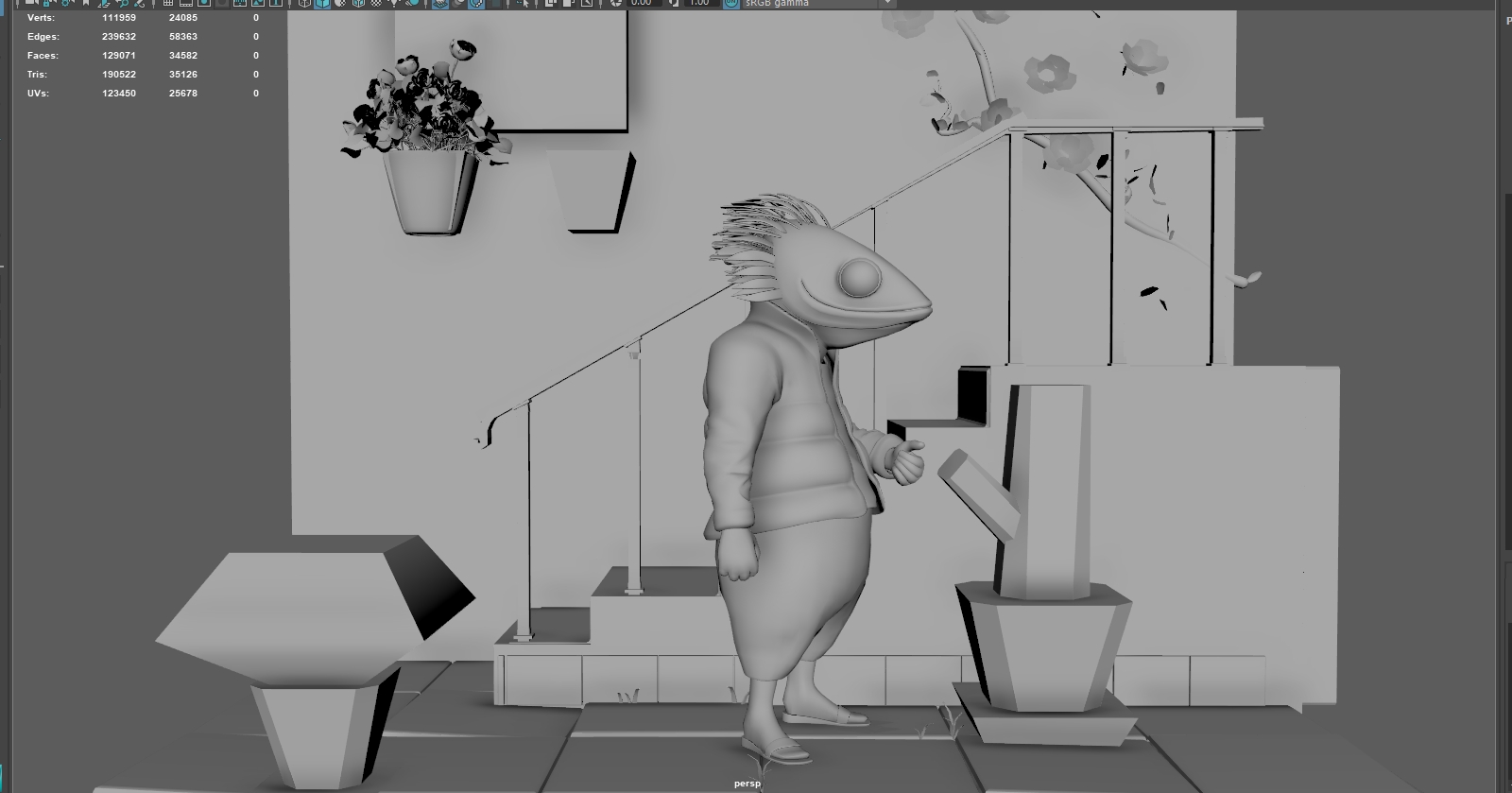The height and width of the screenshot is (793, 1512).
Task: Click the persp camera label
Action: 747,784
